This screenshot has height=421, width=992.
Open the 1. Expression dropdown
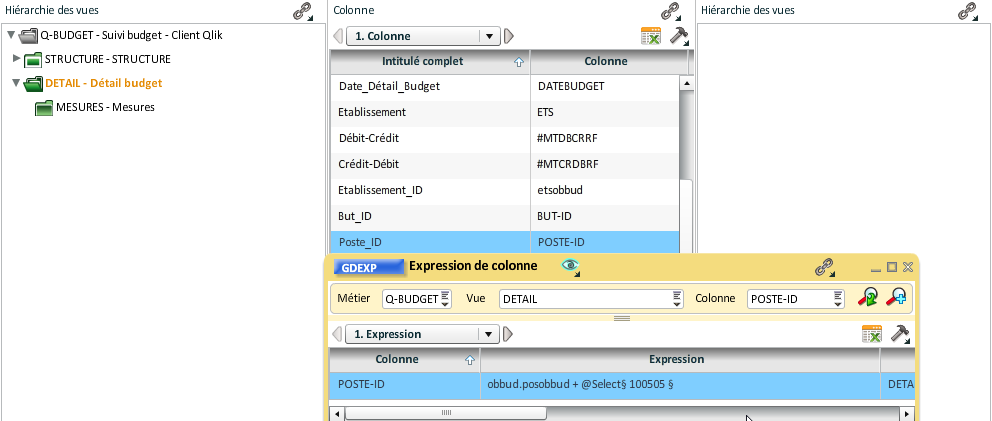[488, 334]
